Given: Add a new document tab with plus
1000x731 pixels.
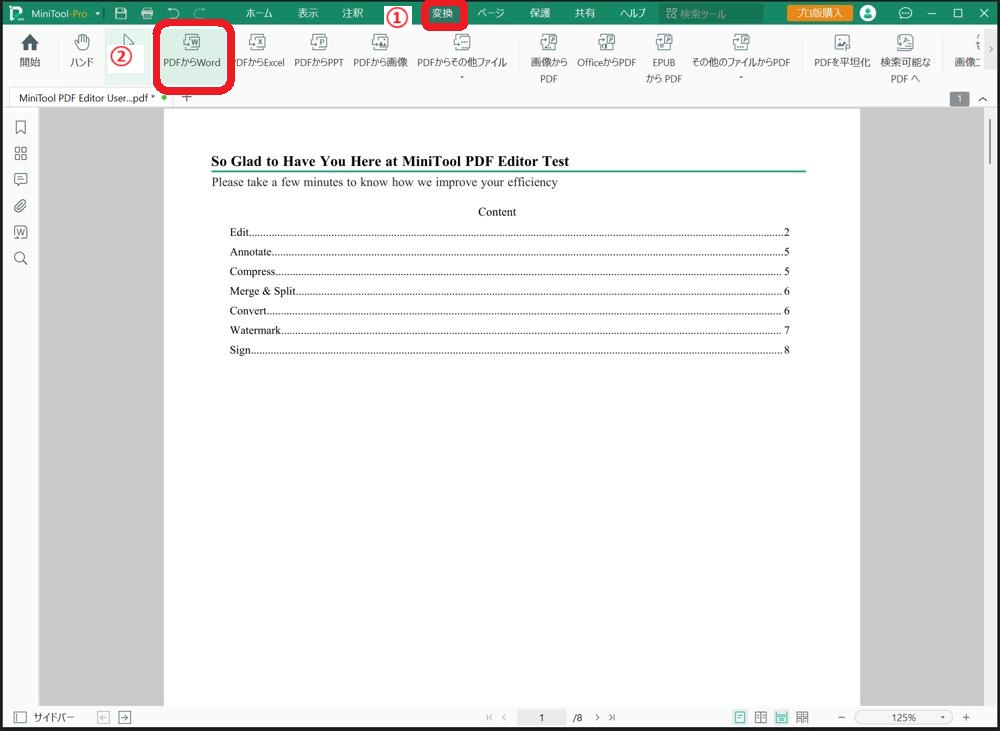Looking at the screenshot, I should [x=186, y=98].
